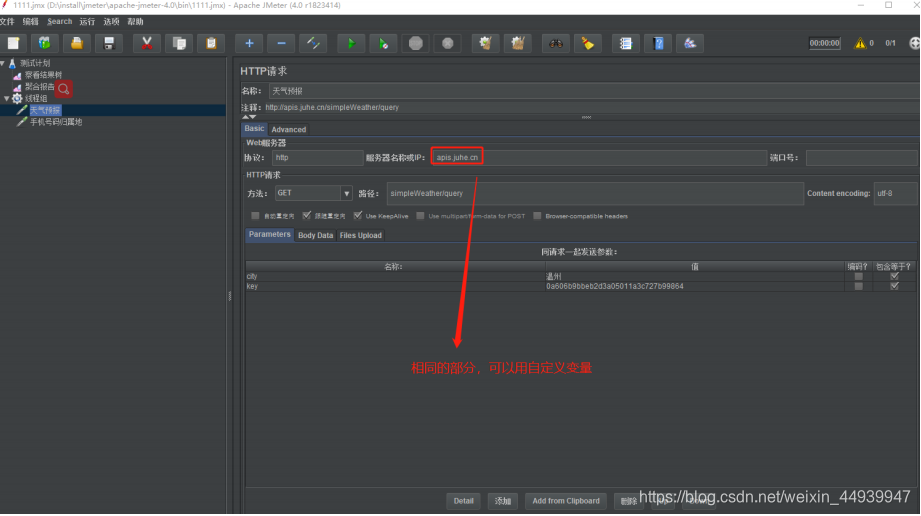
Task: Select 察看结果树 in the tree
Action: (x=43, y=75)
